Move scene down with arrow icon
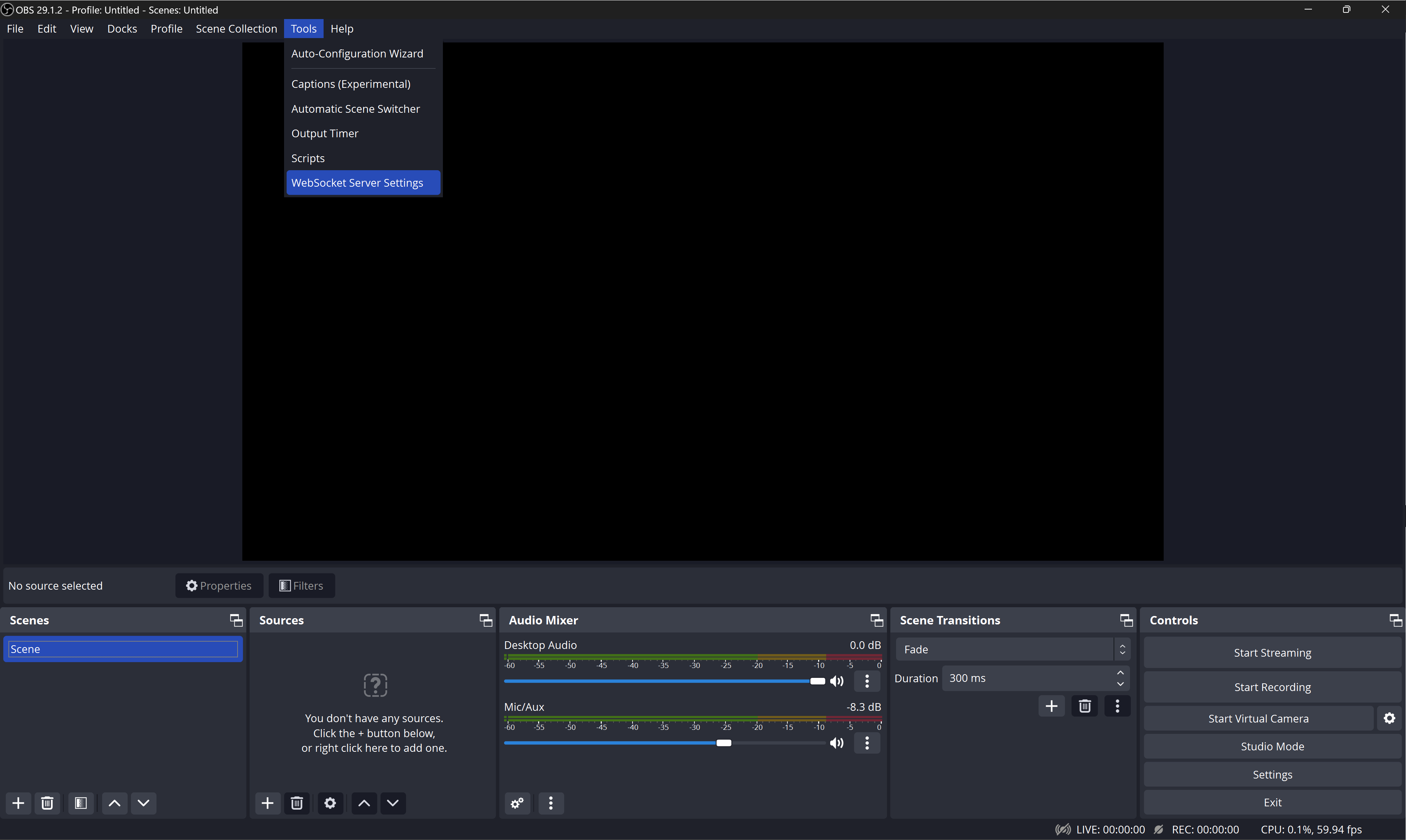This screenshot has width=1406, height=840. click(x=144, y=803)
